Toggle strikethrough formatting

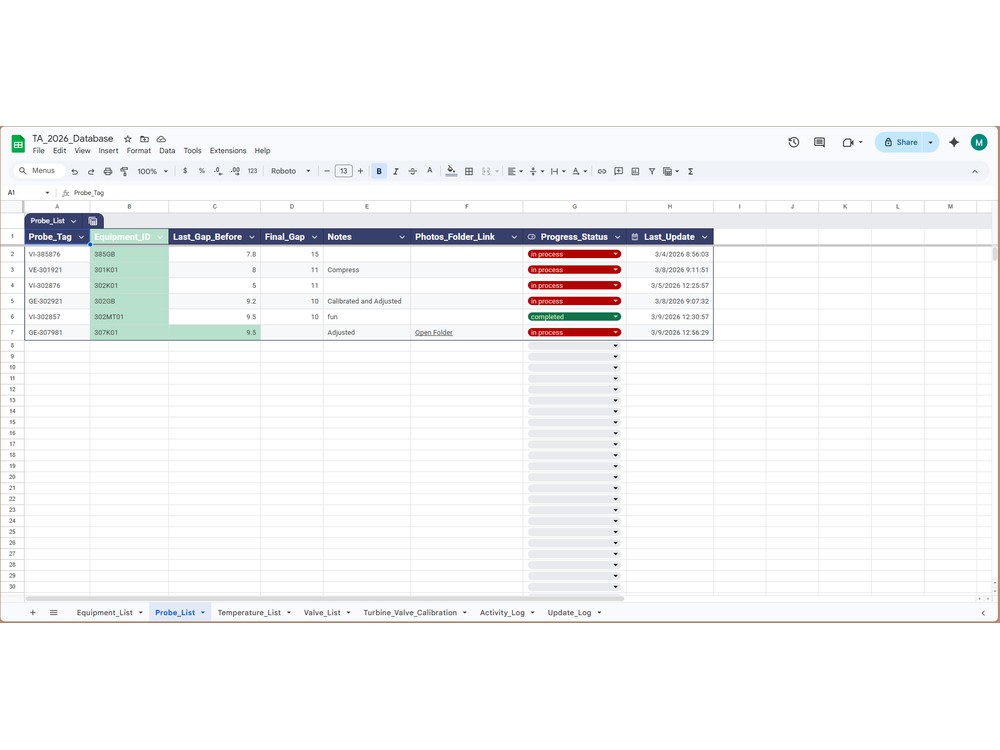point(413,171)
